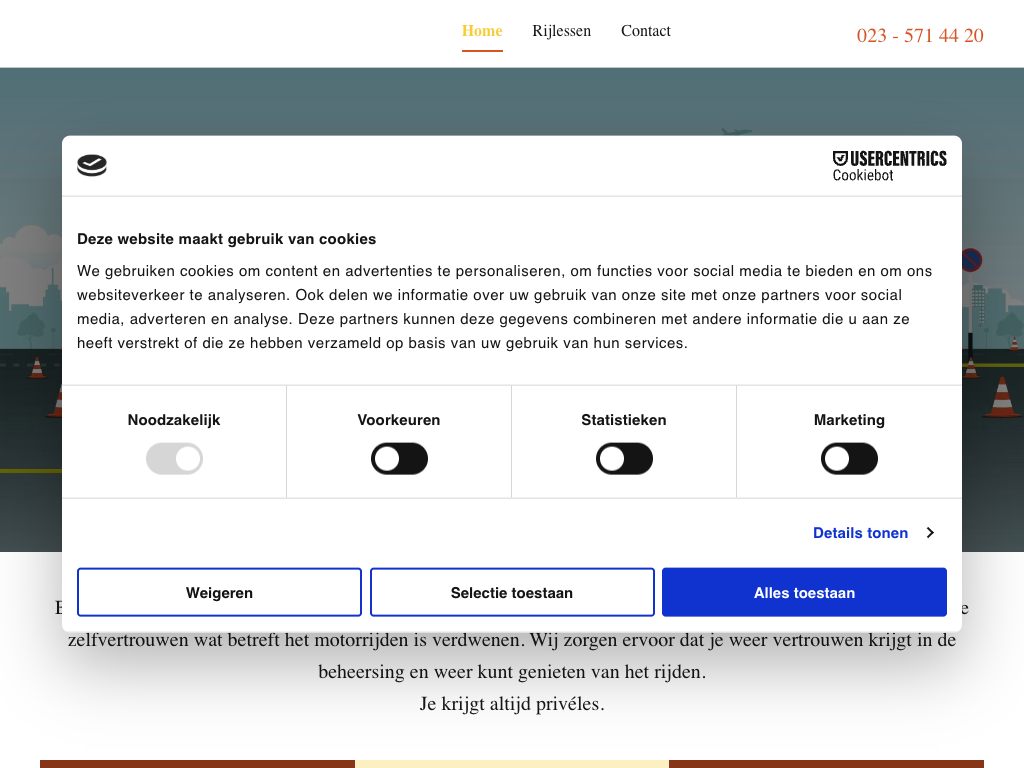Click the large traffic cone on right edge
Image resolution: width=1024 pixels, height=768 pixels.
1001,397
